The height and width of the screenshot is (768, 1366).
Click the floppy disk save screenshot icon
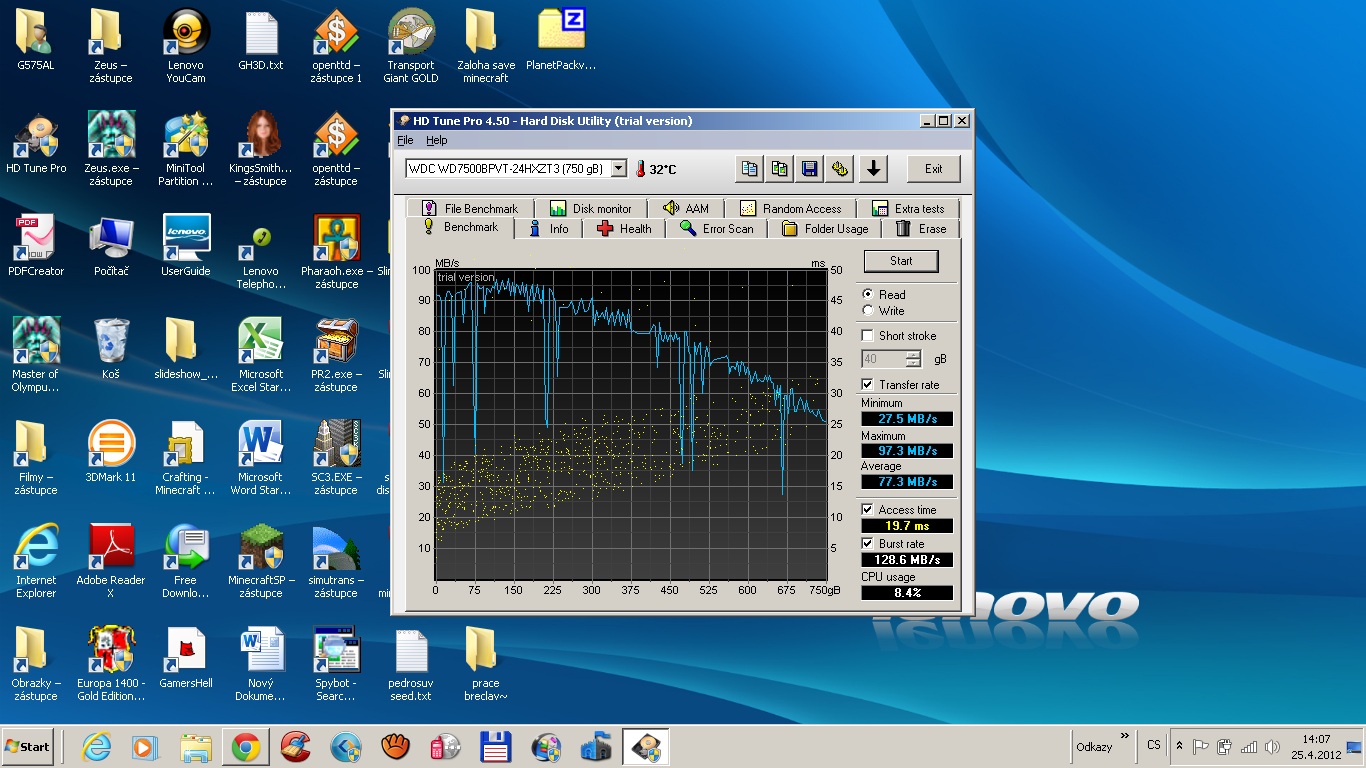pos(810,169)
